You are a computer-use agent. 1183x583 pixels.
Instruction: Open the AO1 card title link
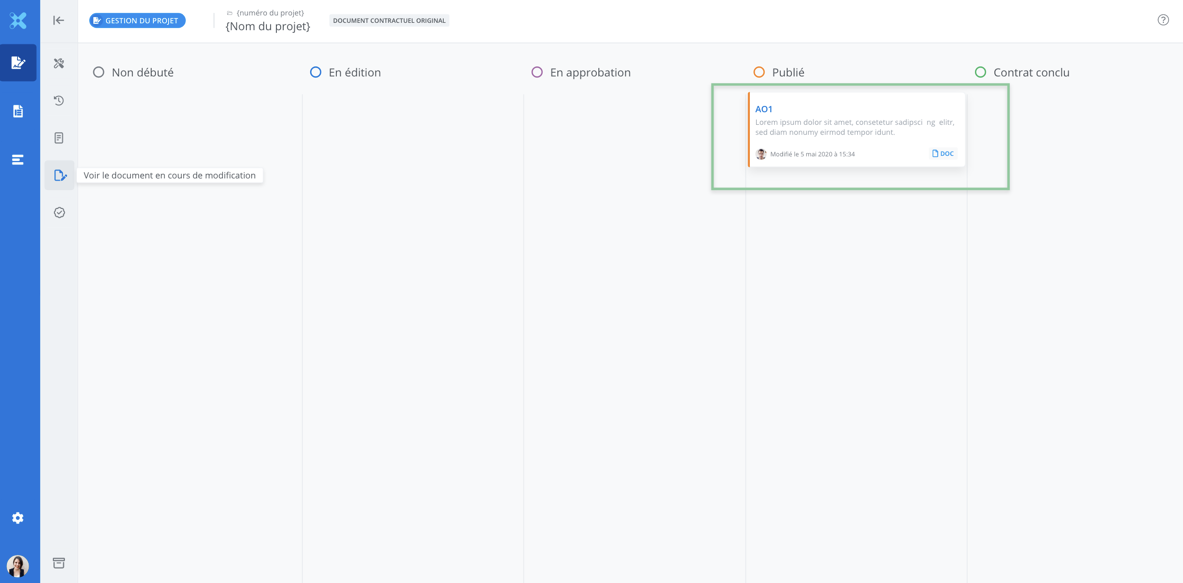tap(764, 109)
